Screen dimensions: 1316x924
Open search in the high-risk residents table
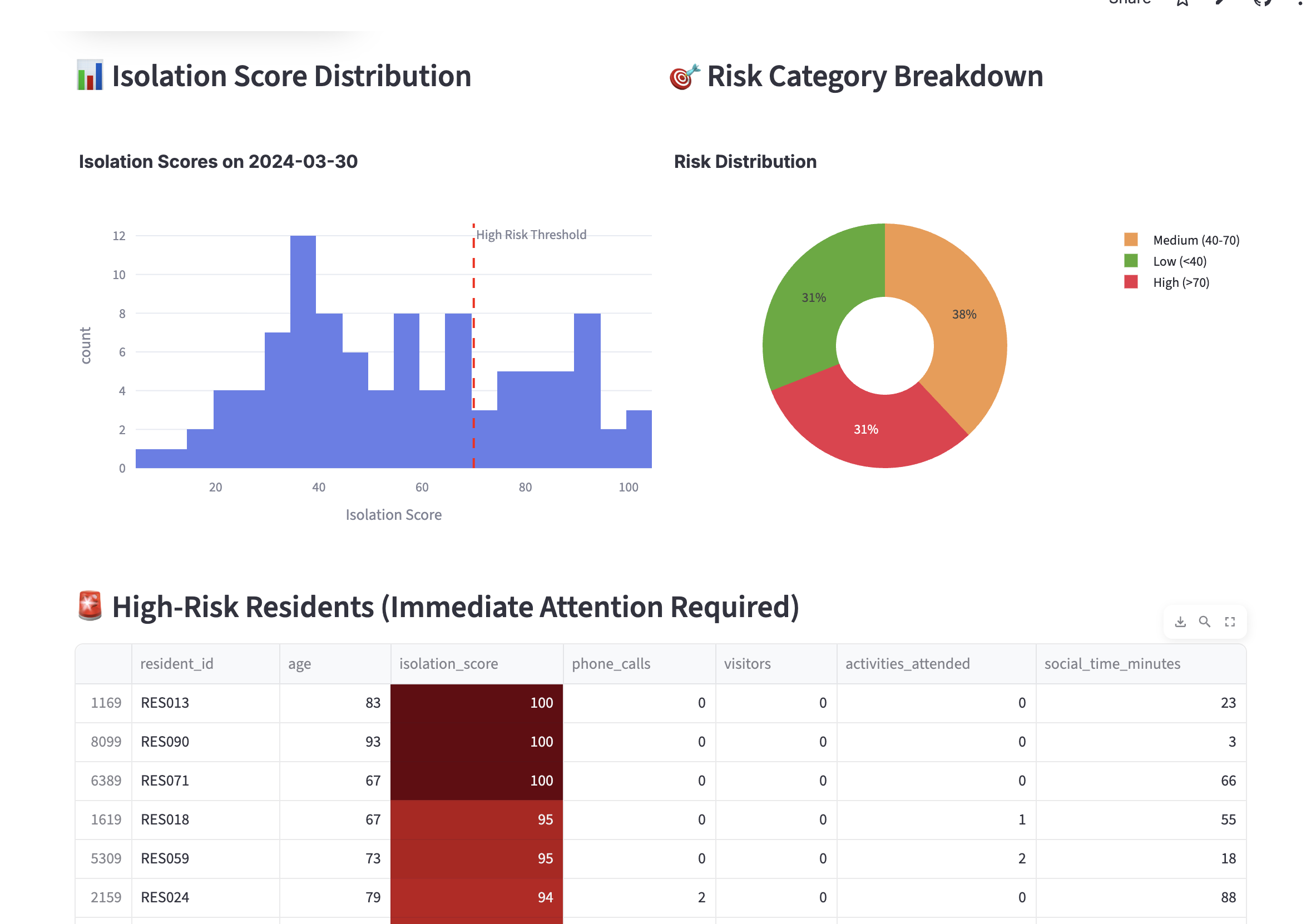1205,622
